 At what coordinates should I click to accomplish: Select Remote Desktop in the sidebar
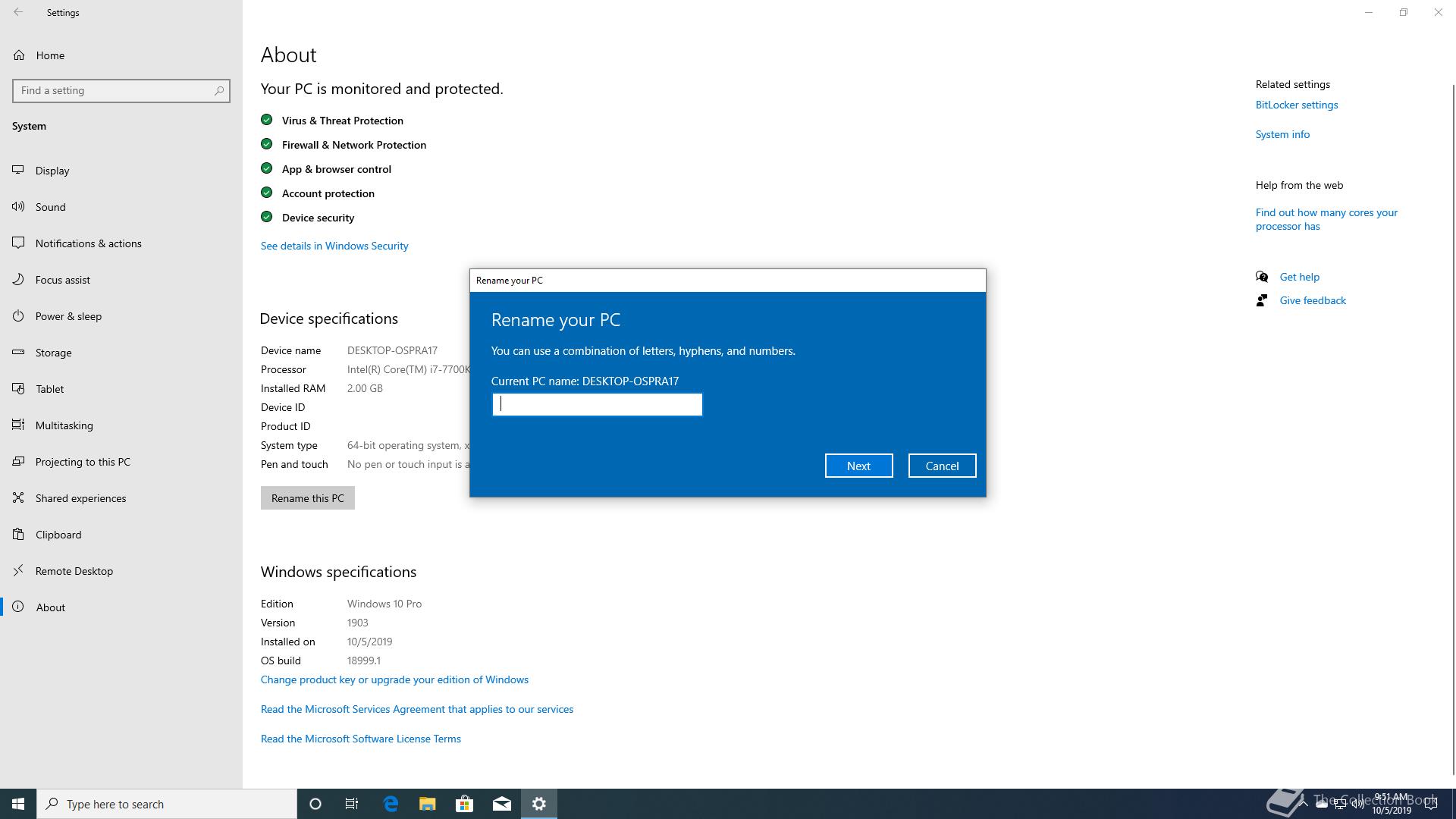click(74, 571)
